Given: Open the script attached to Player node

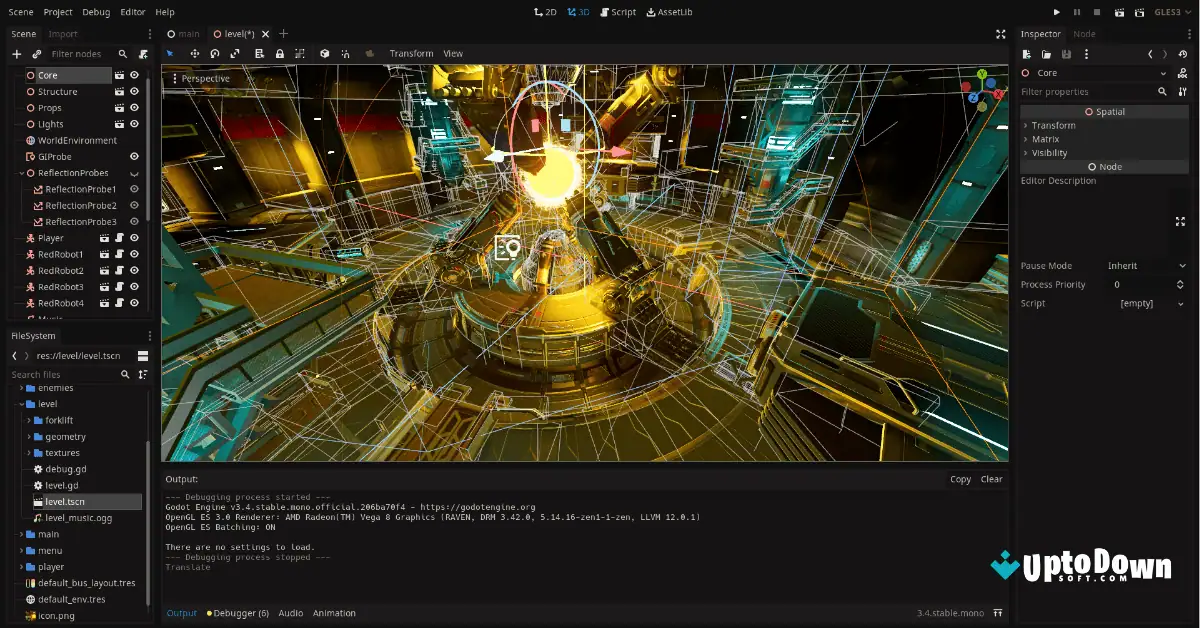Looking at the screenshot, I should (119, 237).
